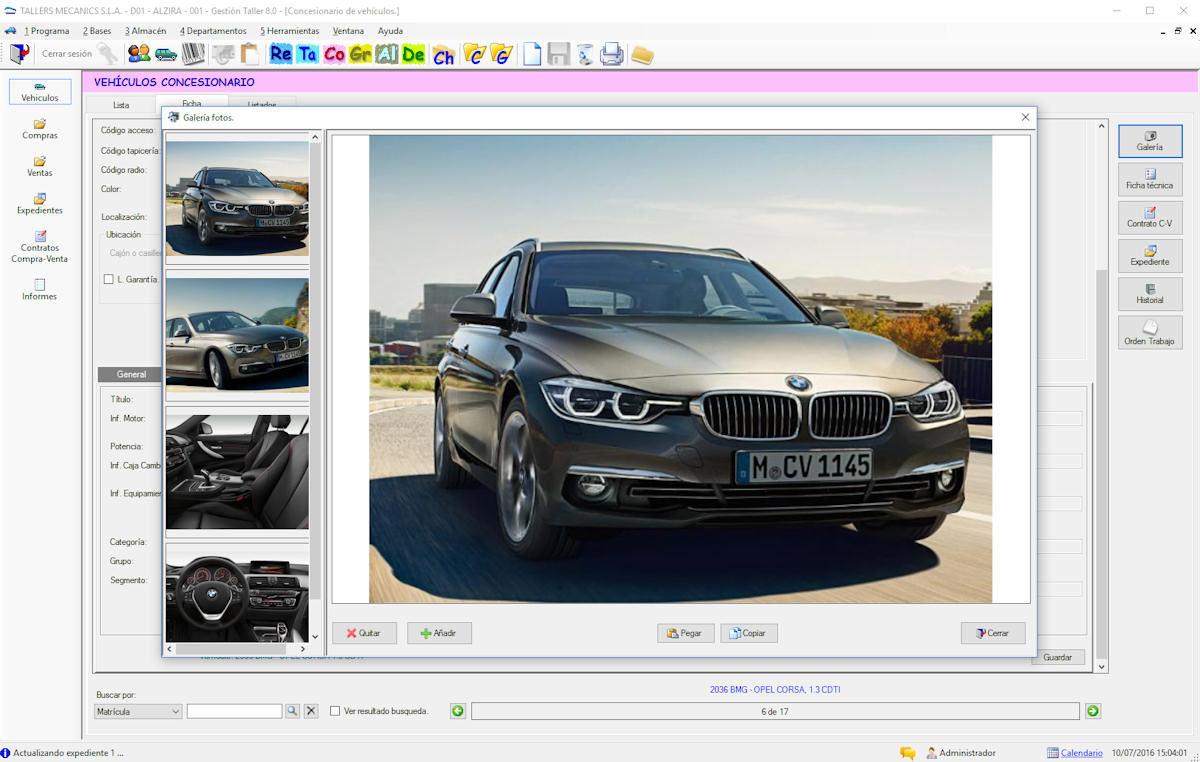Click the search text input field
The image size is (1200, 762).
234,711
